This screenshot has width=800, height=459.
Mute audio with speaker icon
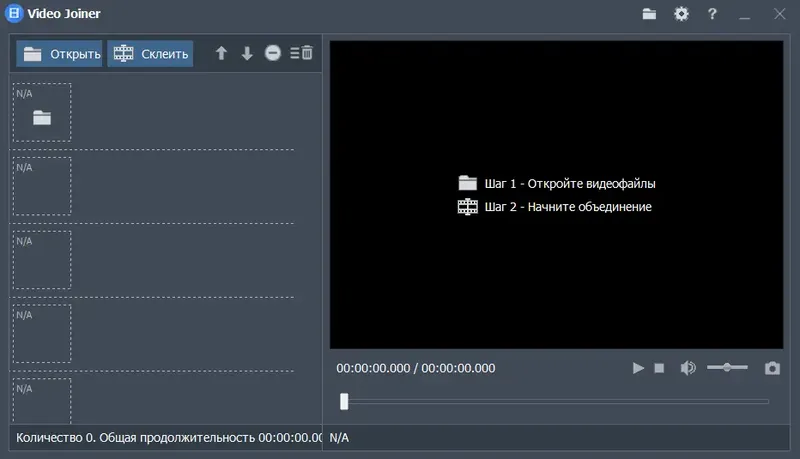coord(688,368)
